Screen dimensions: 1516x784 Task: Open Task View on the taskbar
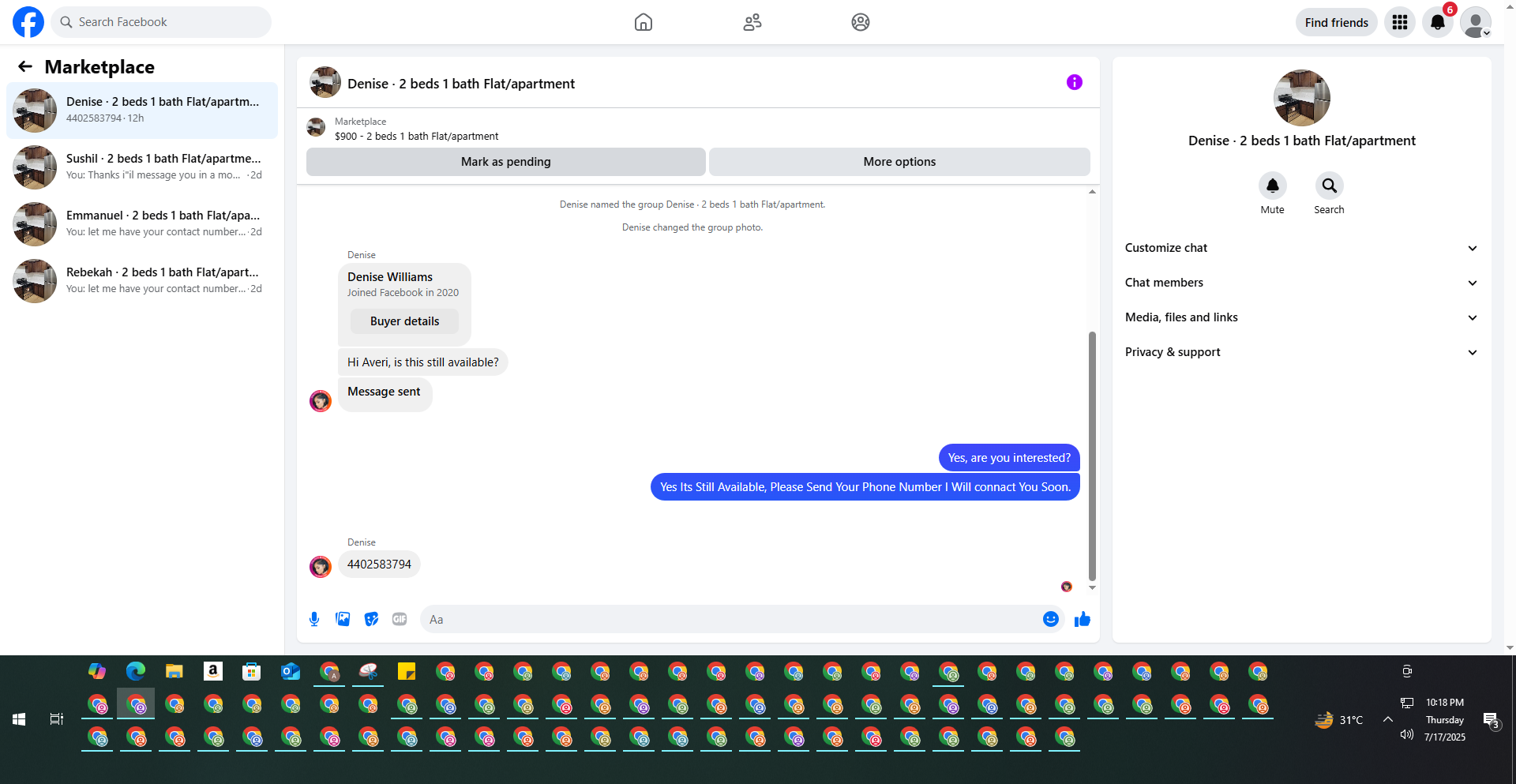point(57,719)
